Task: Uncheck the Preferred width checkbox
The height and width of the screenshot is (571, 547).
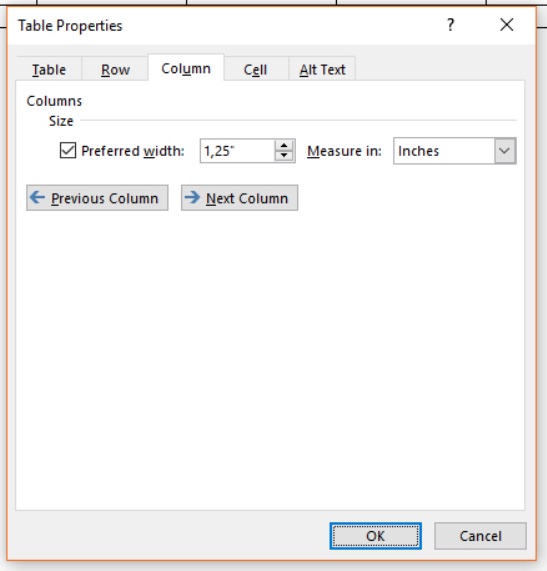Action: 68,150
